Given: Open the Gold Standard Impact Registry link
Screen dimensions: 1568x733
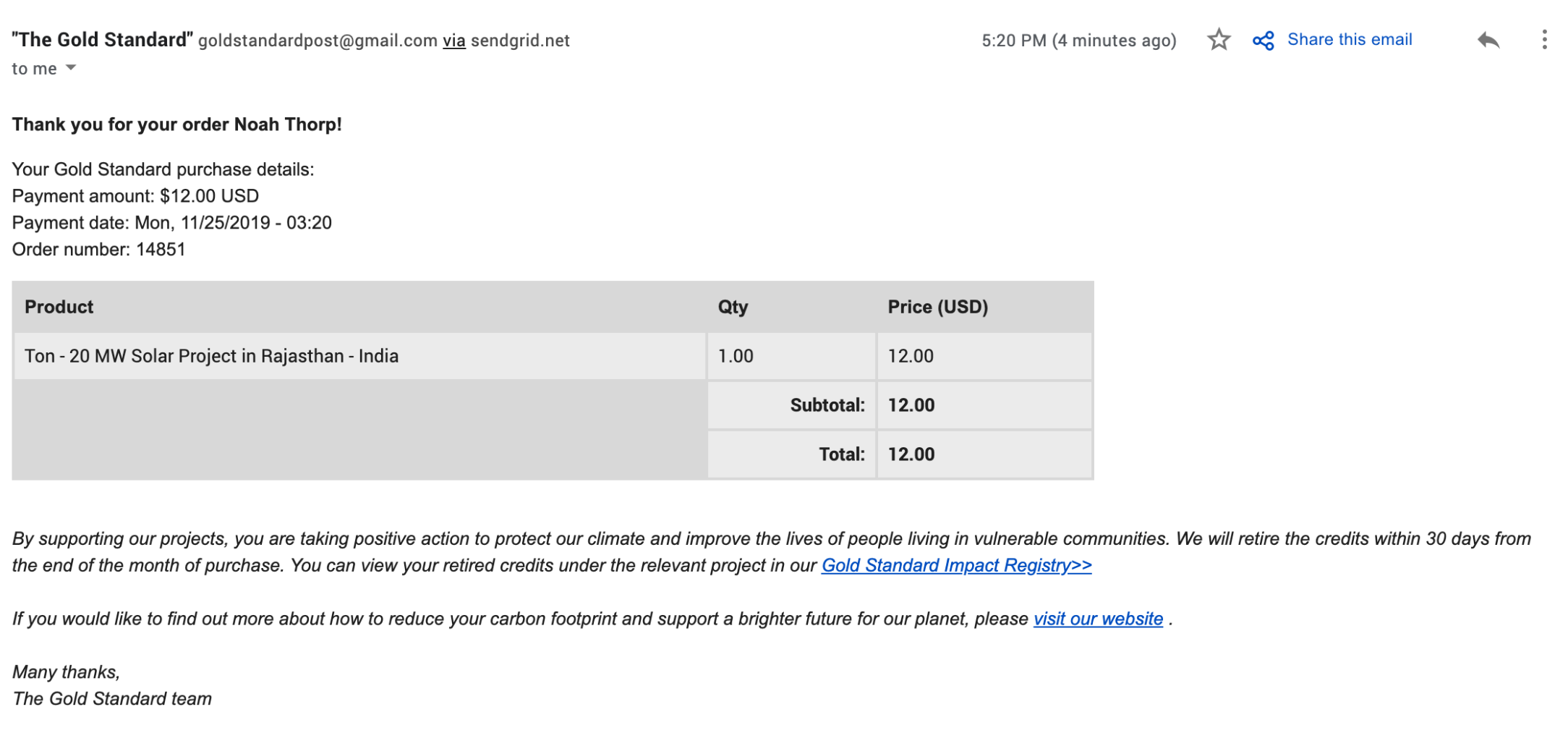Looking at the screenshot, I should [x=956, y=565].
